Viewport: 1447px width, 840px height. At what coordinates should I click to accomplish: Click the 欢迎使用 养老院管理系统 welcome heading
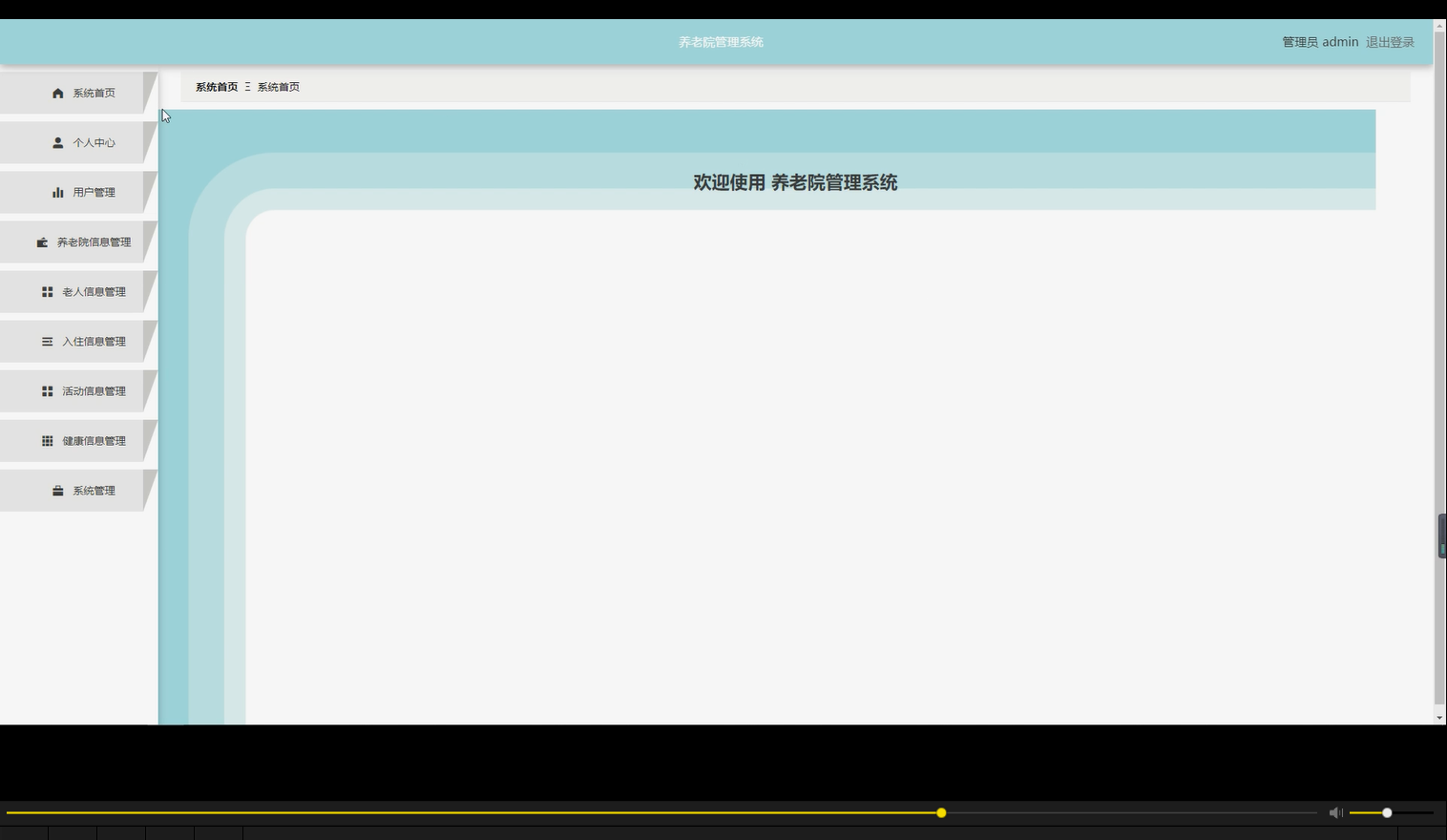click(795, 182)
